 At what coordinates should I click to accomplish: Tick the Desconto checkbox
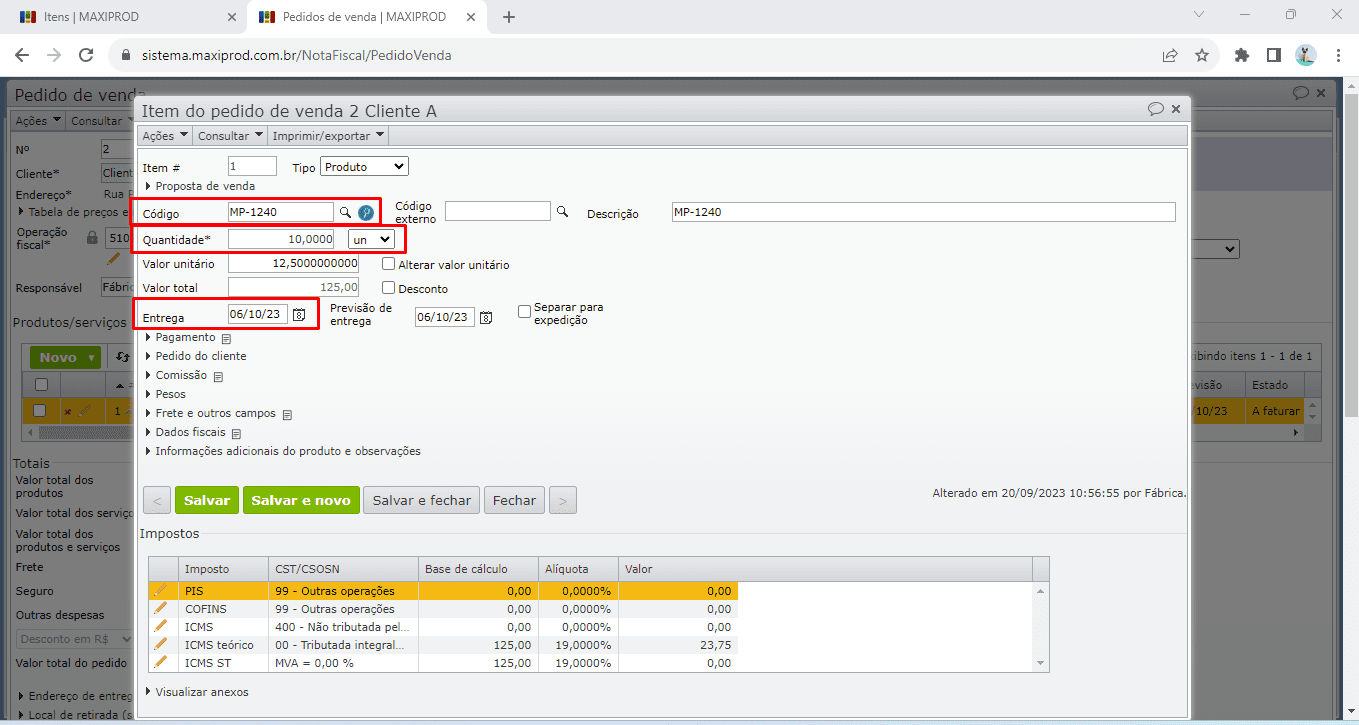389,288
